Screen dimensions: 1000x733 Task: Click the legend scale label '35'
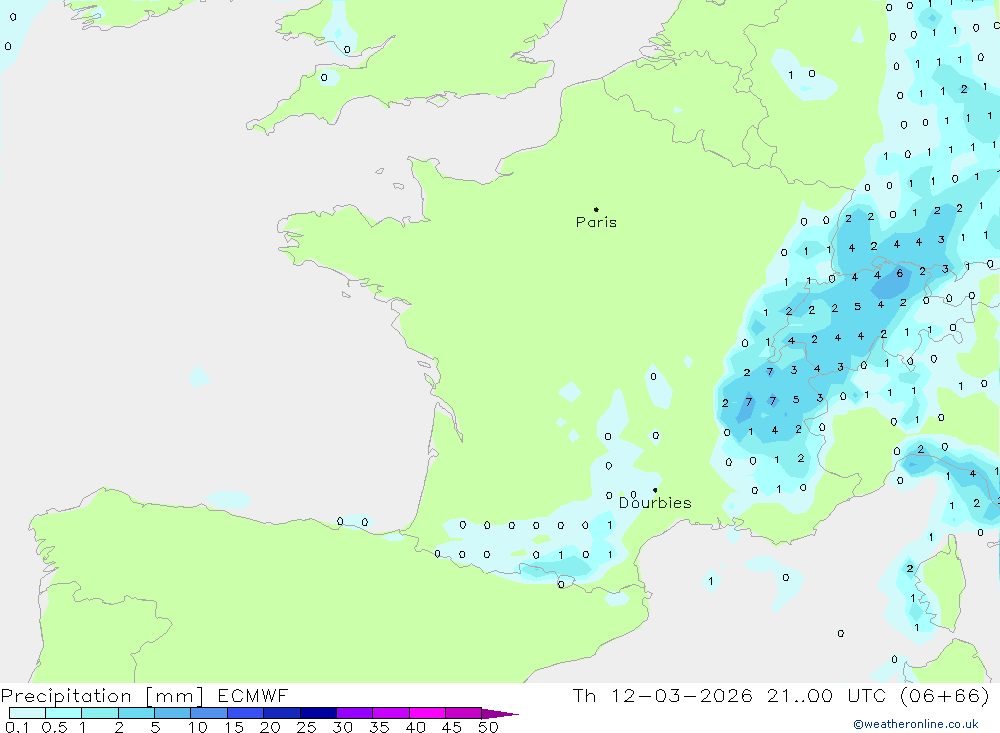pyautogui.click(x=379, y=727)
